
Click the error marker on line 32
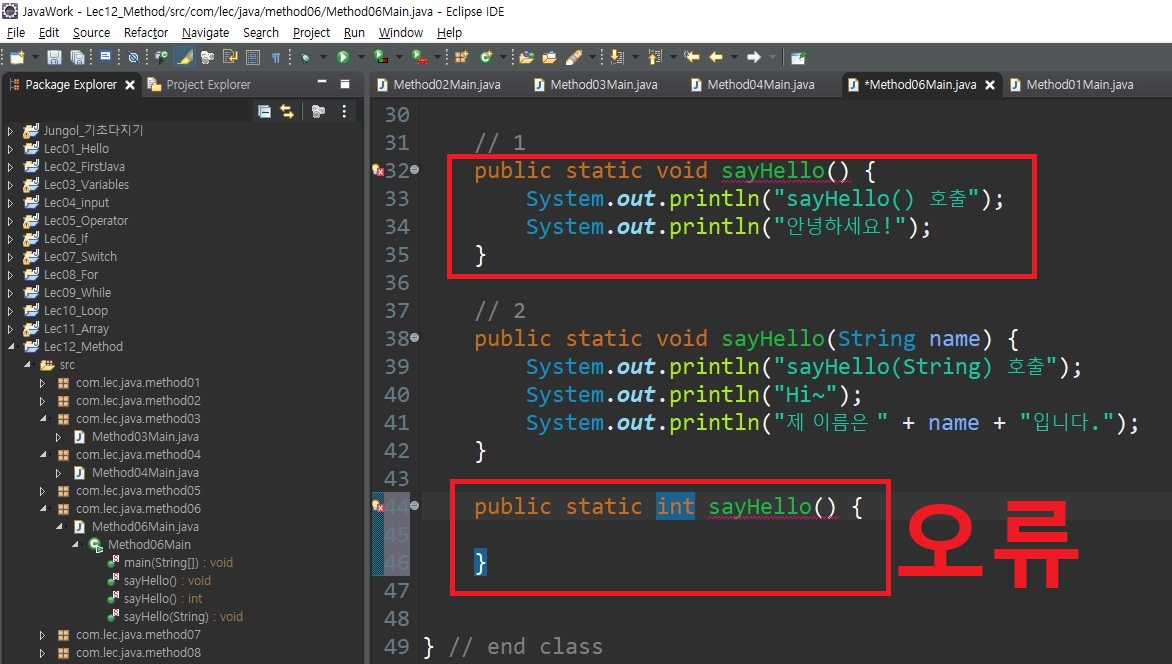pos(378,170)
